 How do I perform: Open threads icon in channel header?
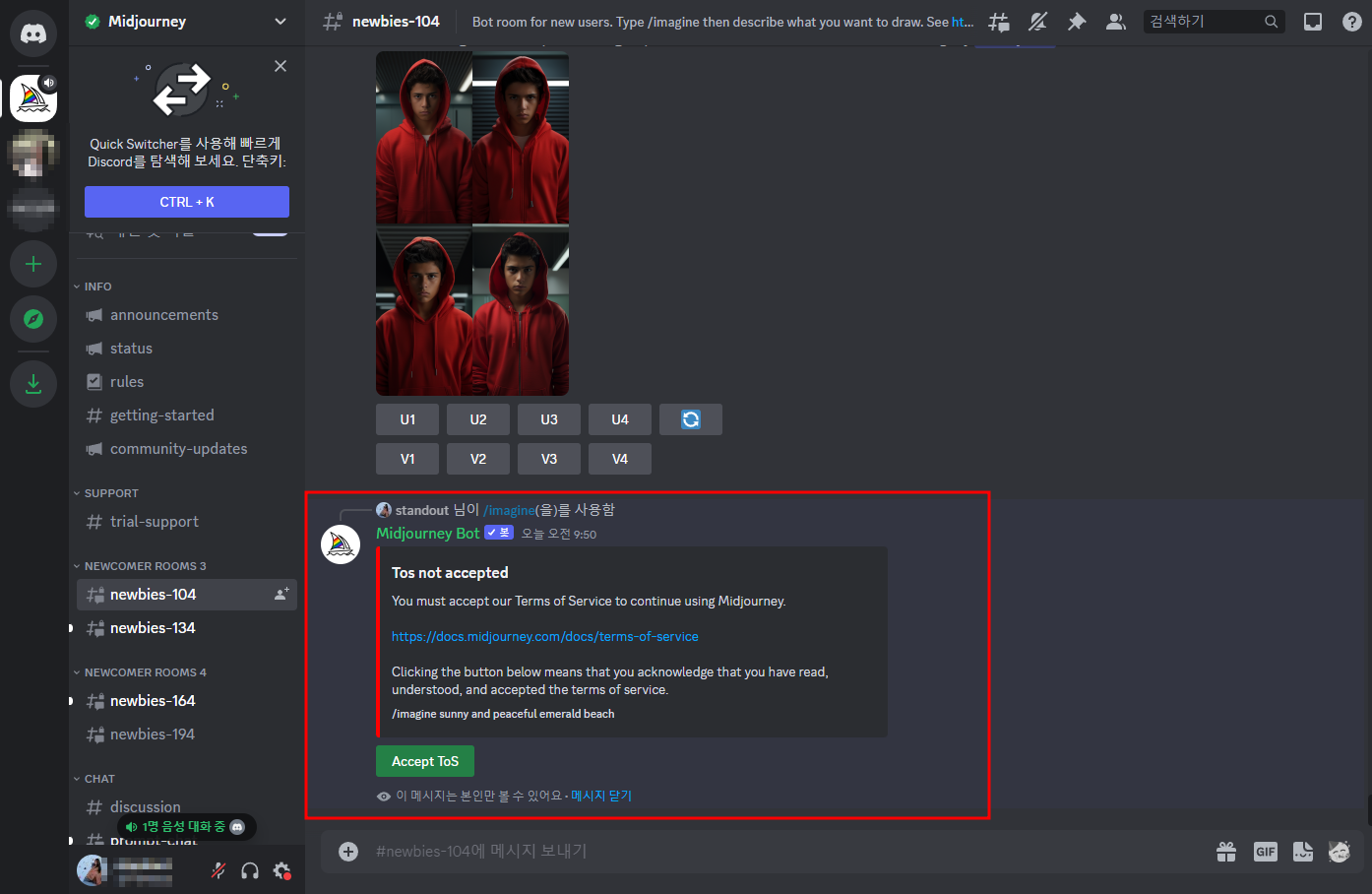point(999,22)
